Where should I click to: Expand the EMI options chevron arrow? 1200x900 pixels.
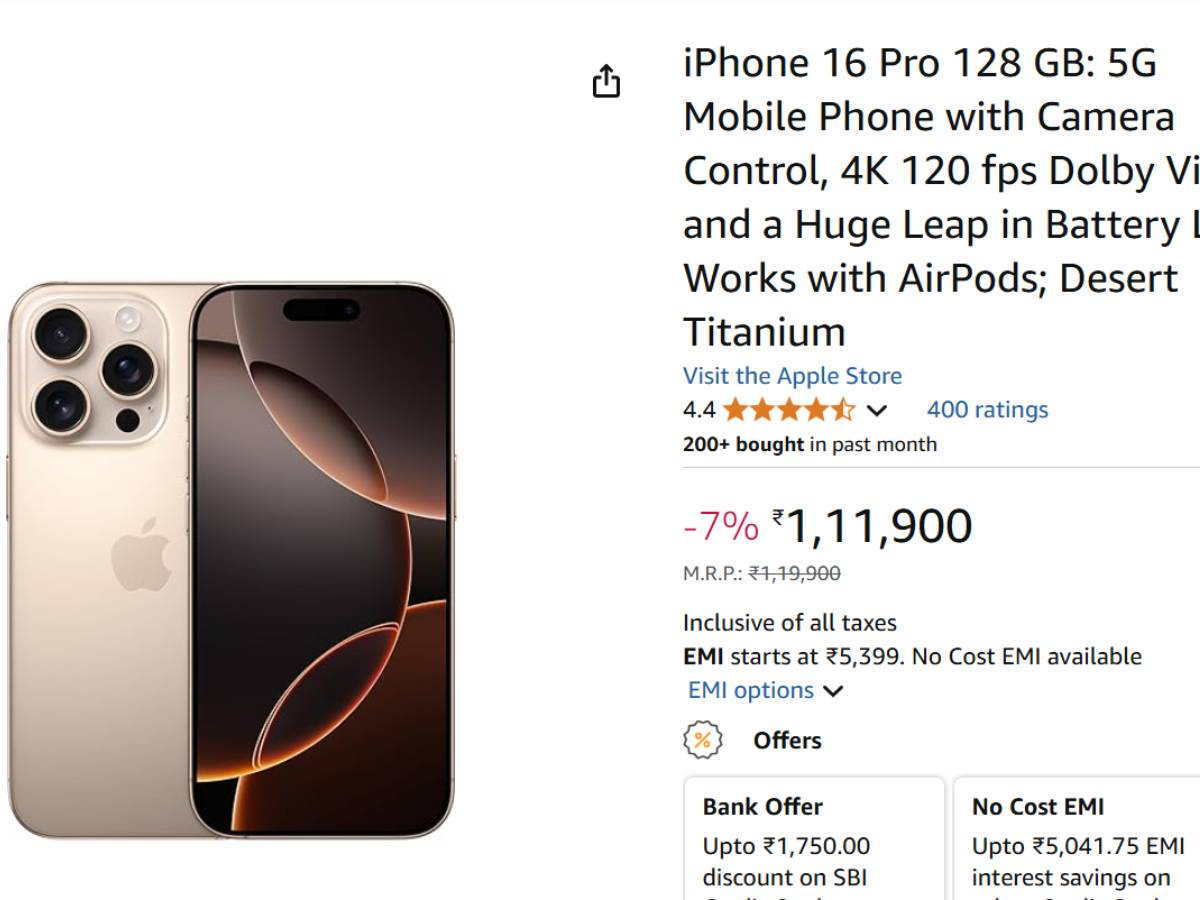[x=833, y=691]
